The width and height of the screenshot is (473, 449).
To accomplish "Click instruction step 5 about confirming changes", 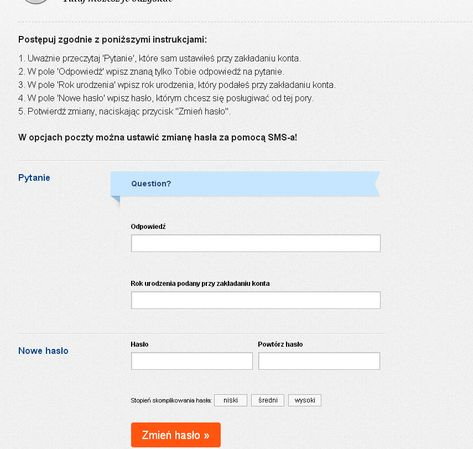I will (124, 111).
